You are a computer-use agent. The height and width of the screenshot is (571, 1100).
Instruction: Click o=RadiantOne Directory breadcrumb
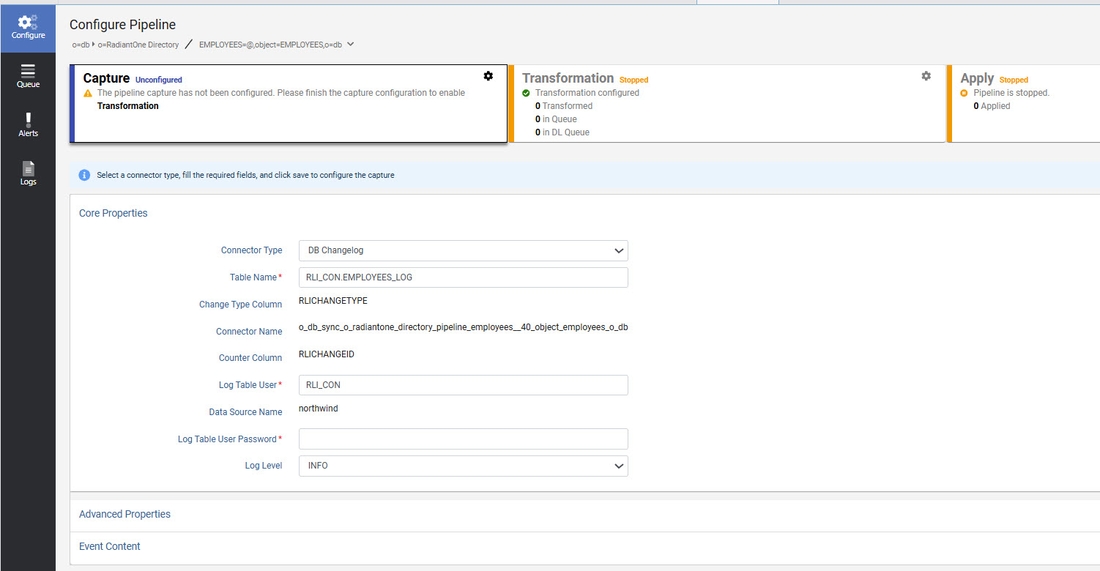pos(138,45)
